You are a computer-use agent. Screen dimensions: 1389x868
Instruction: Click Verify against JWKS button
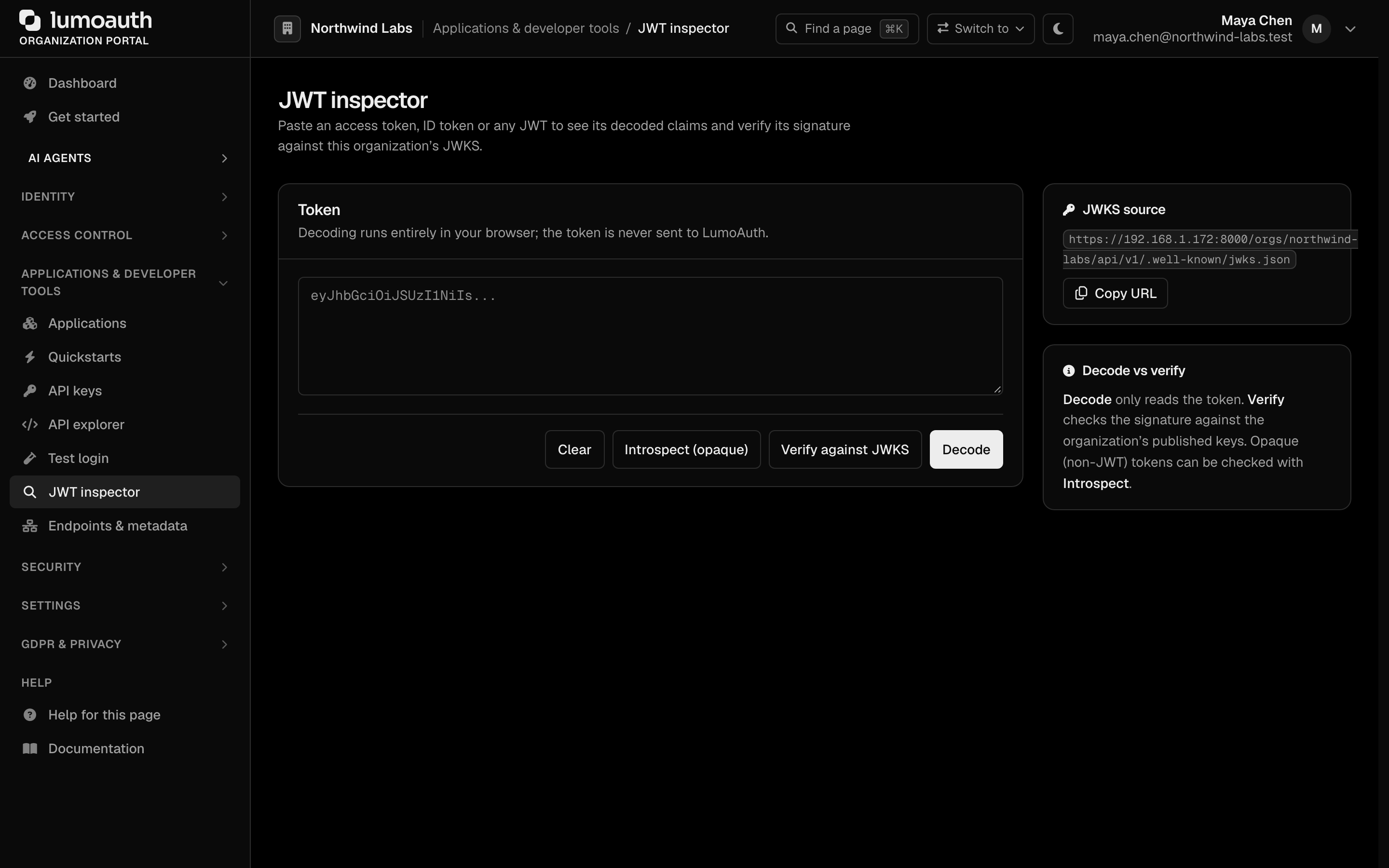coord(845,449)
